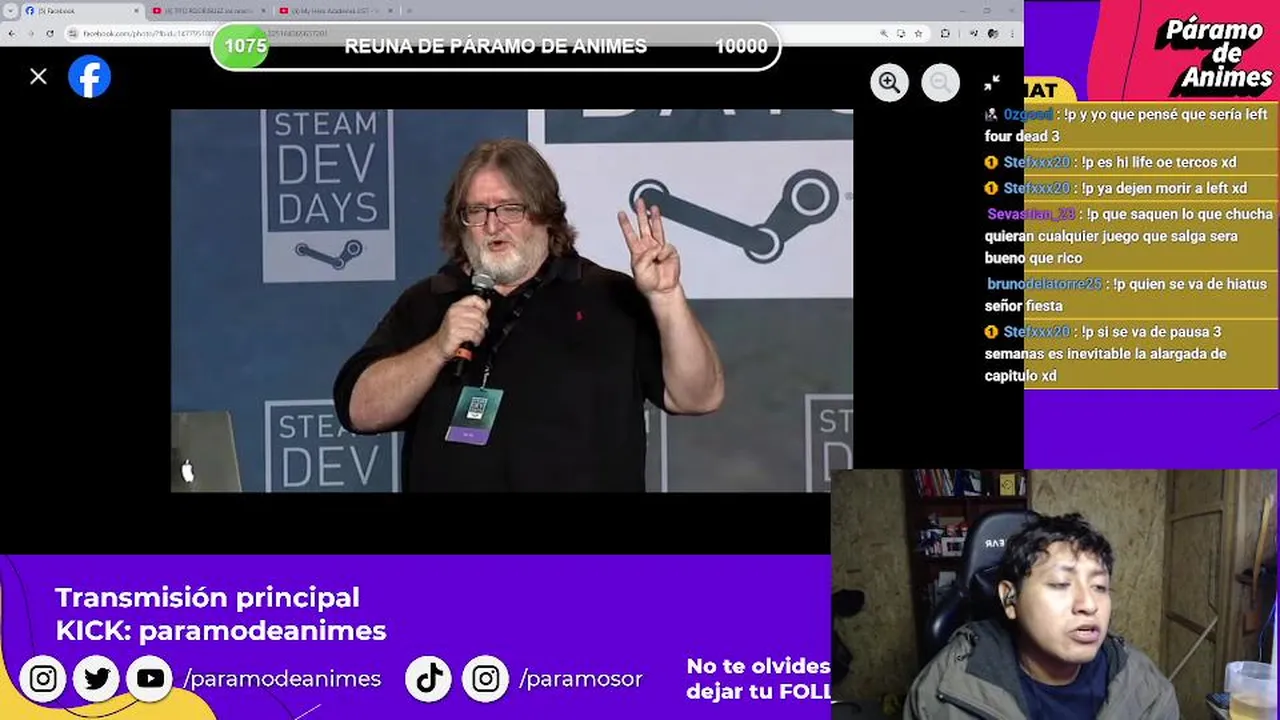Image resolution: width=1280 pixels, height=720 pixels.
Task: Go back in the browser
Action: [12, 33]
